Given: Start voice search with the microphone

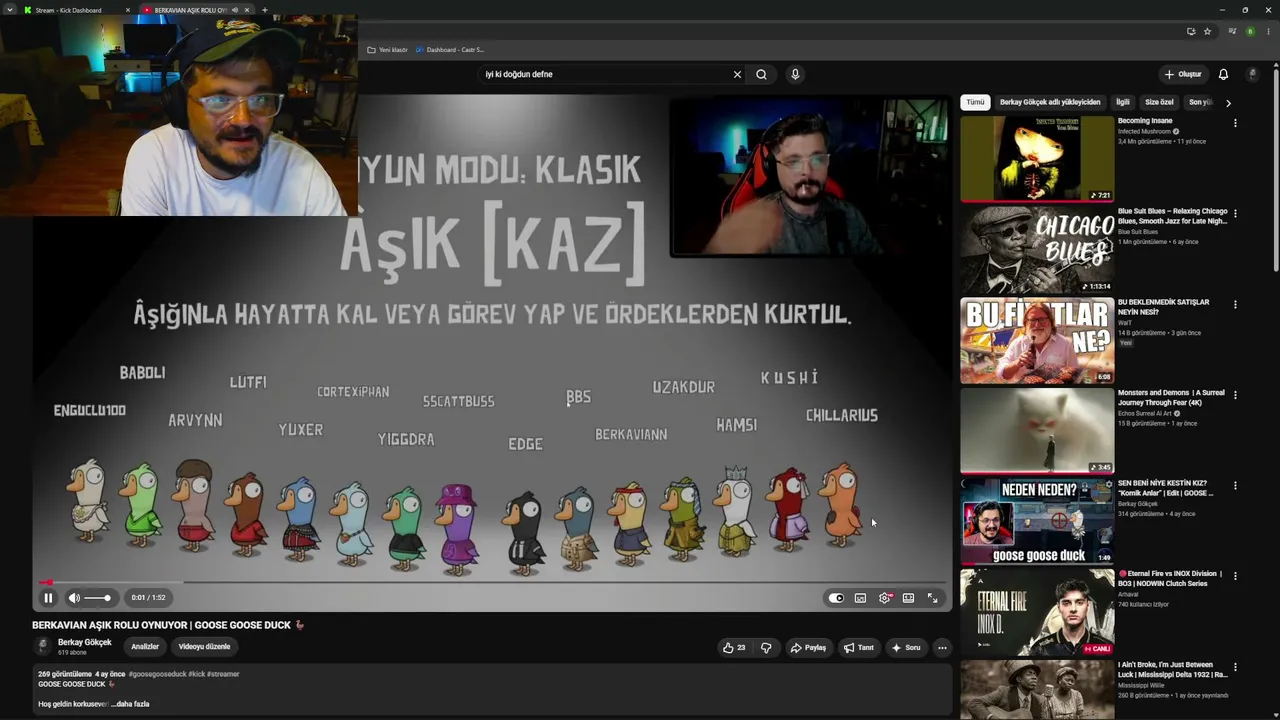Looking at the screenshot, I should point(795,74).
